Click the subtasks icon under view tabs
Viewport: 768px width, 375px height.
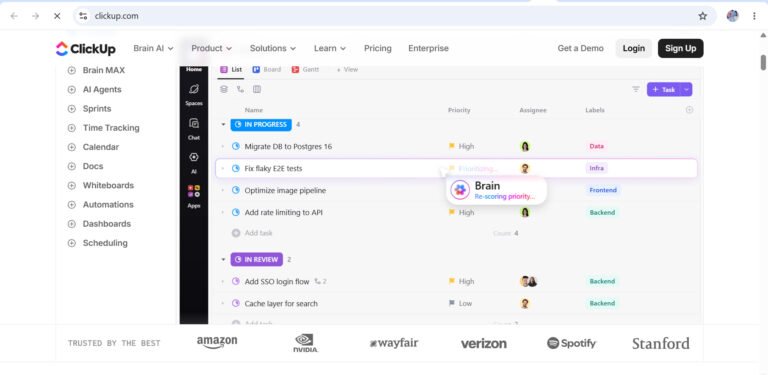coord(240,89)
